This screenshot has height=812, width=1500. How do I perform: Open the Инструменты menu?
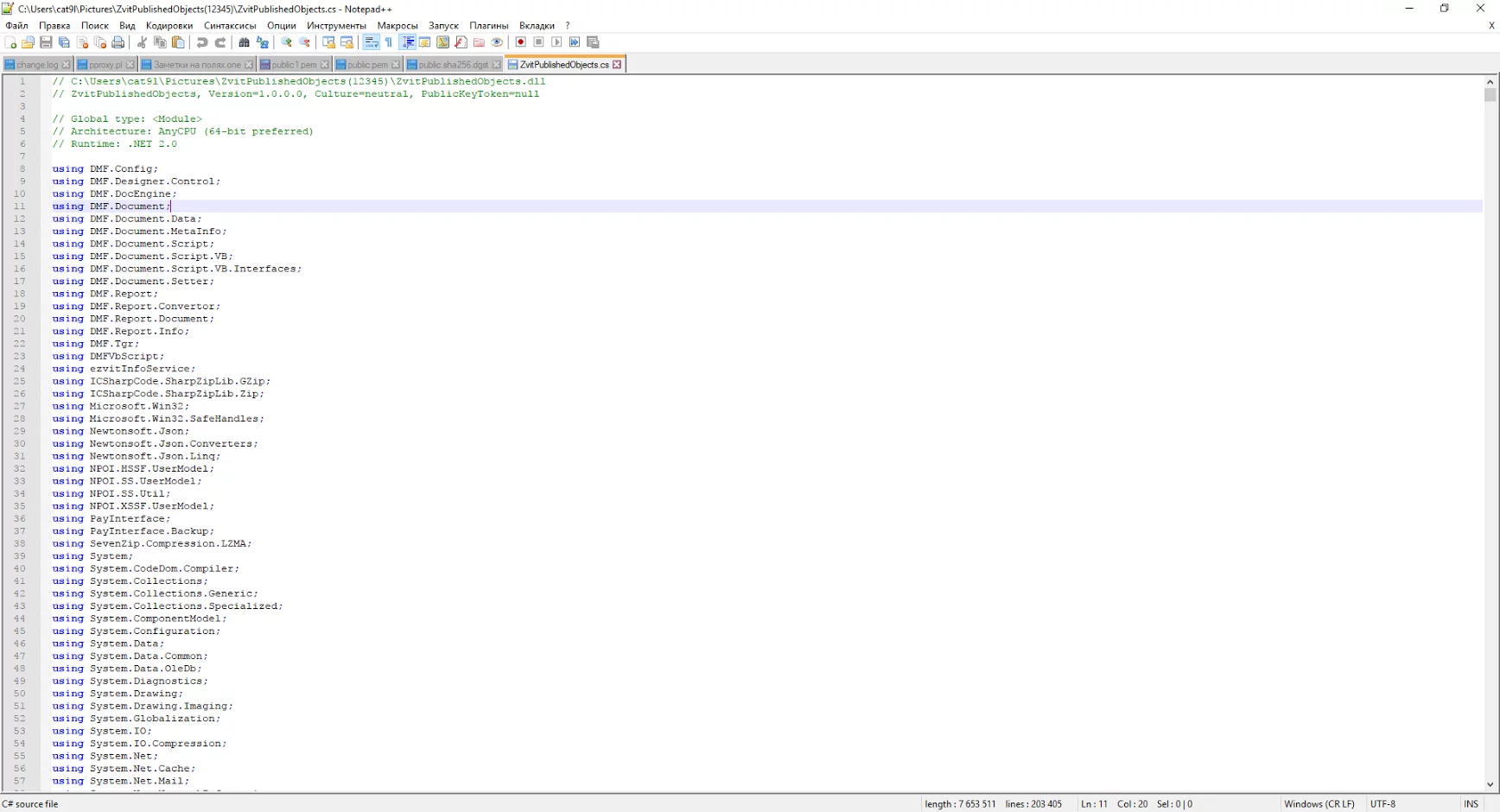click(x=336, y=26)
